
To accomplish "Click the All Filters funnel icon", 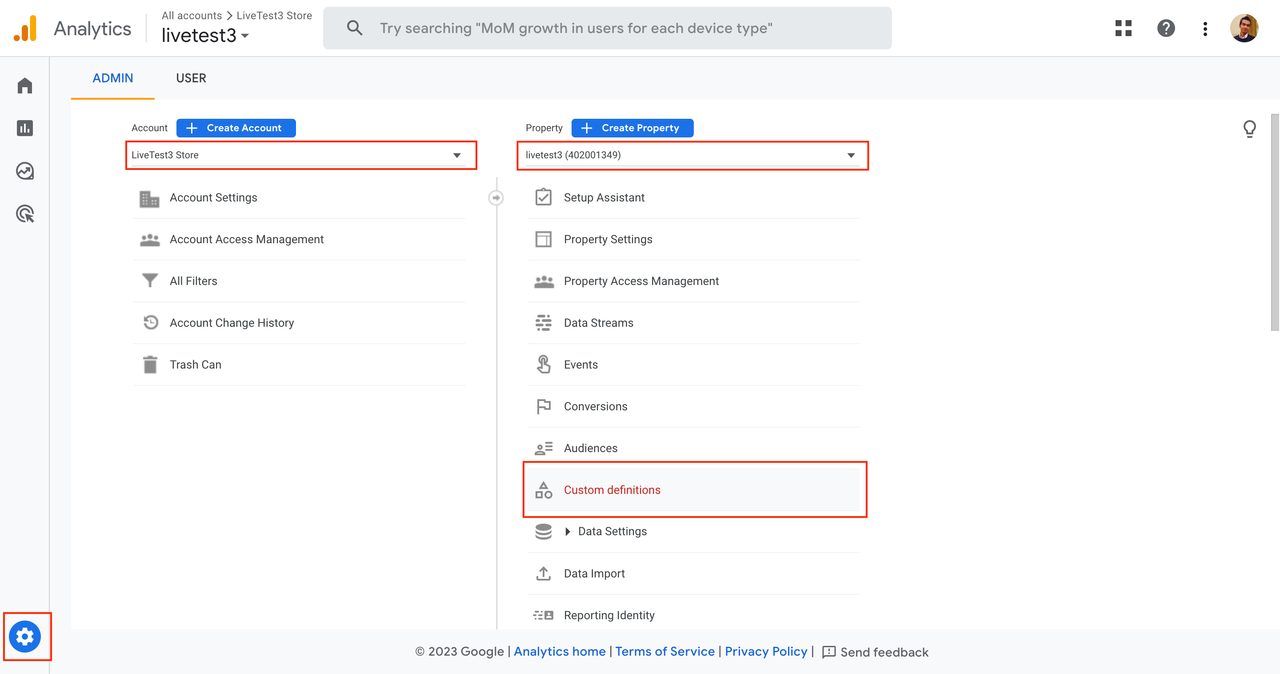I will tap(150, 281).
